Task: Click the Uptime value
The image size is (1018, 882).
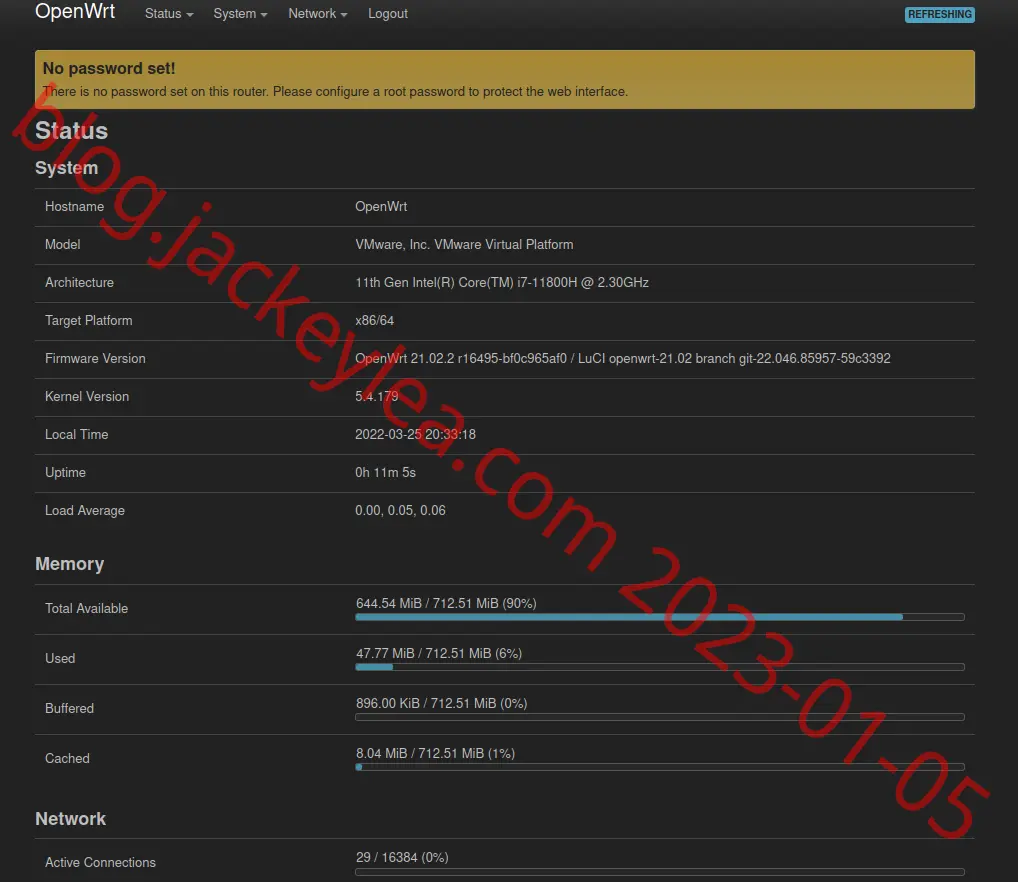Action: (x=385, y=472)
